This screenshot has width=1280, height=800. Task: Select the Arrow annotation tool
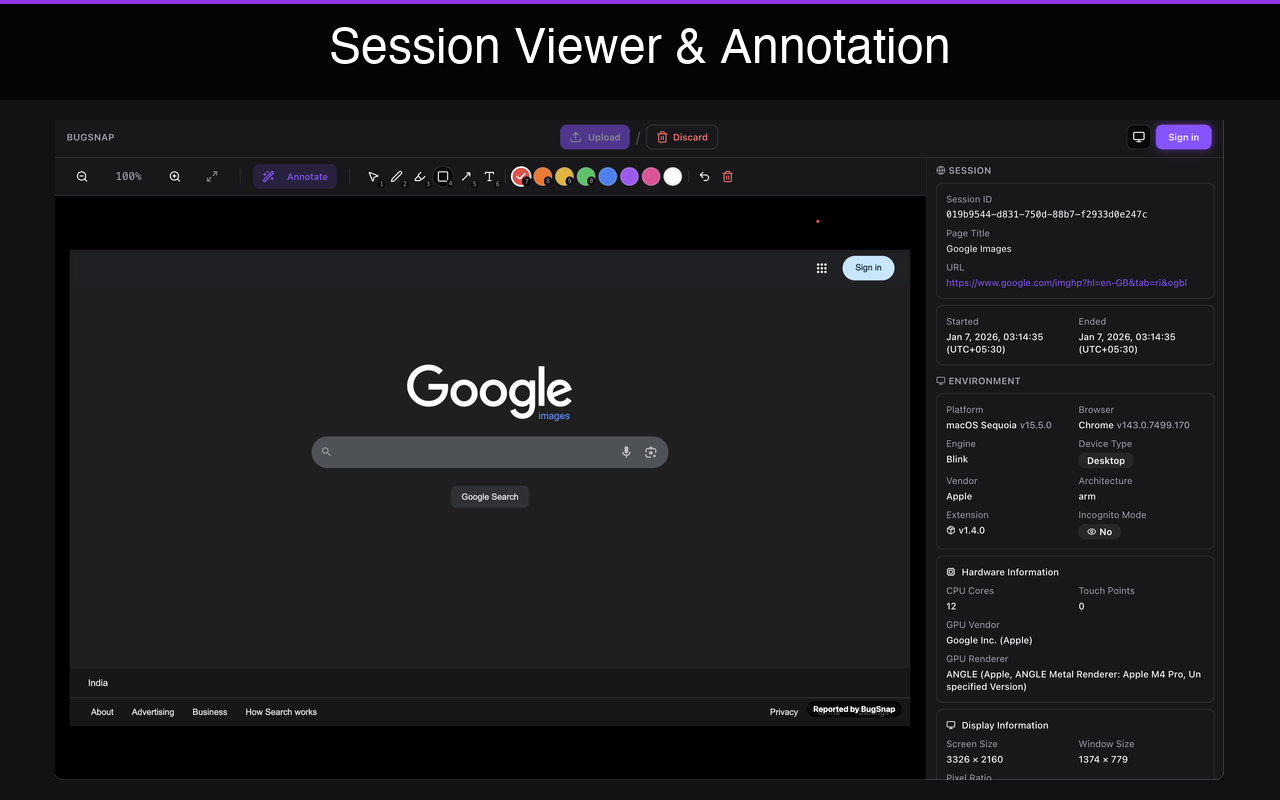pyautogui.click(x=466, y=176)
